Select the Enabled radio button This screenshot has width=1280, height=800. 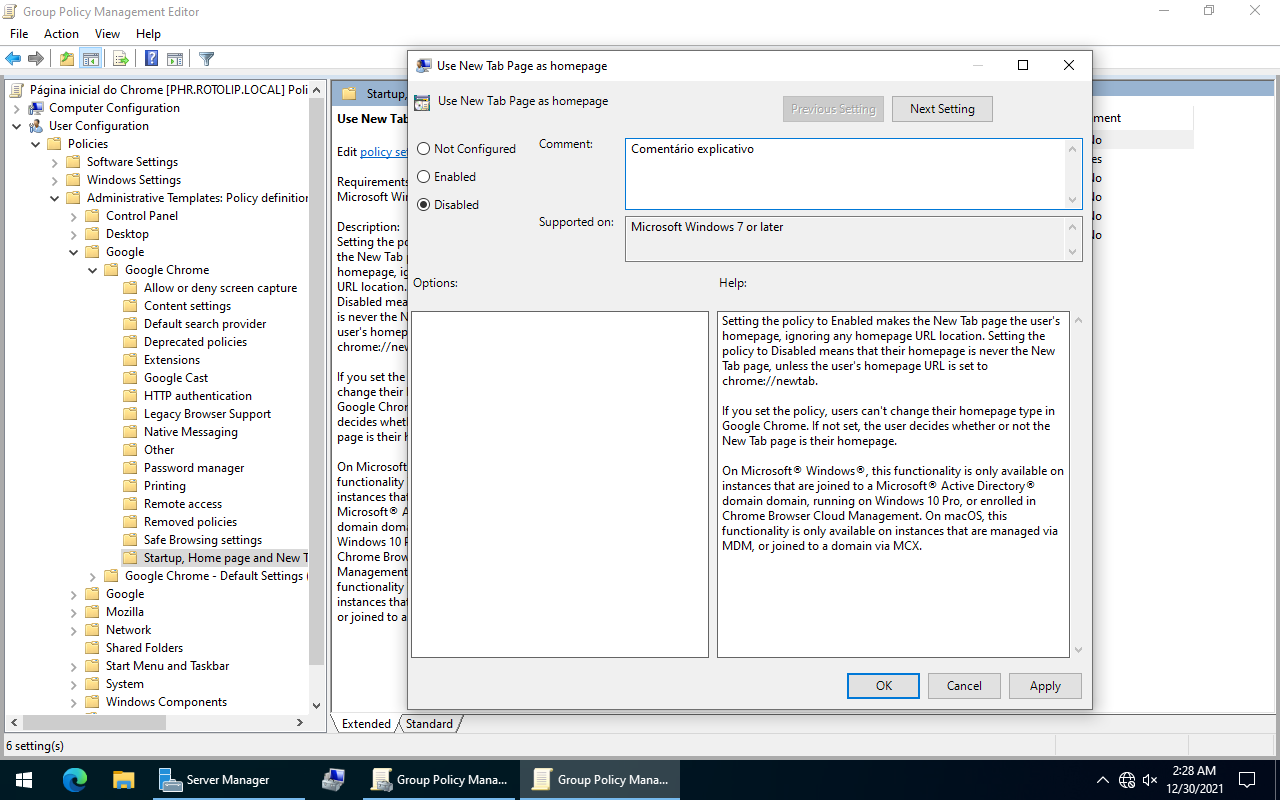click(424, 177)
